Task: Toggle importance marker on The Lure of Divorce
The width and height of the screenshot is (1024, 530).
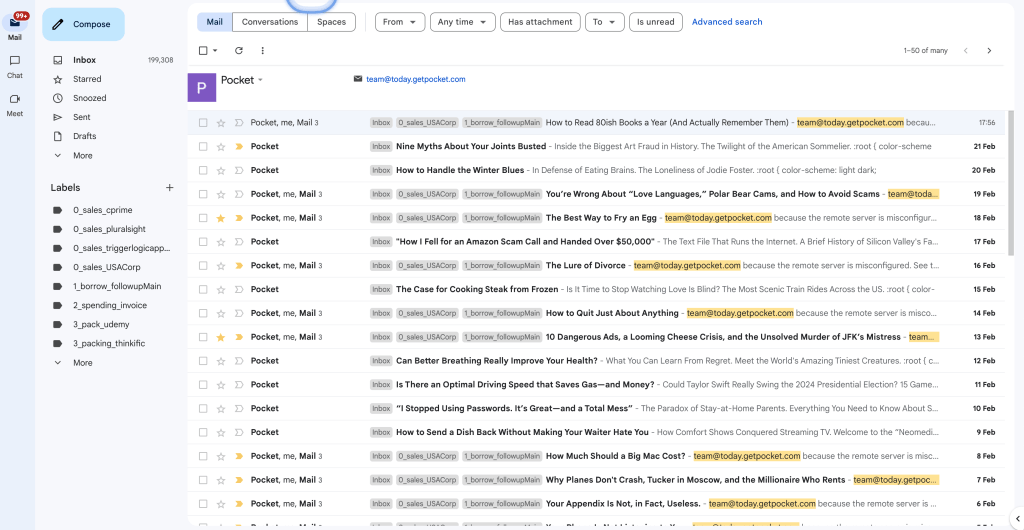Action: (x=239, y=266)
